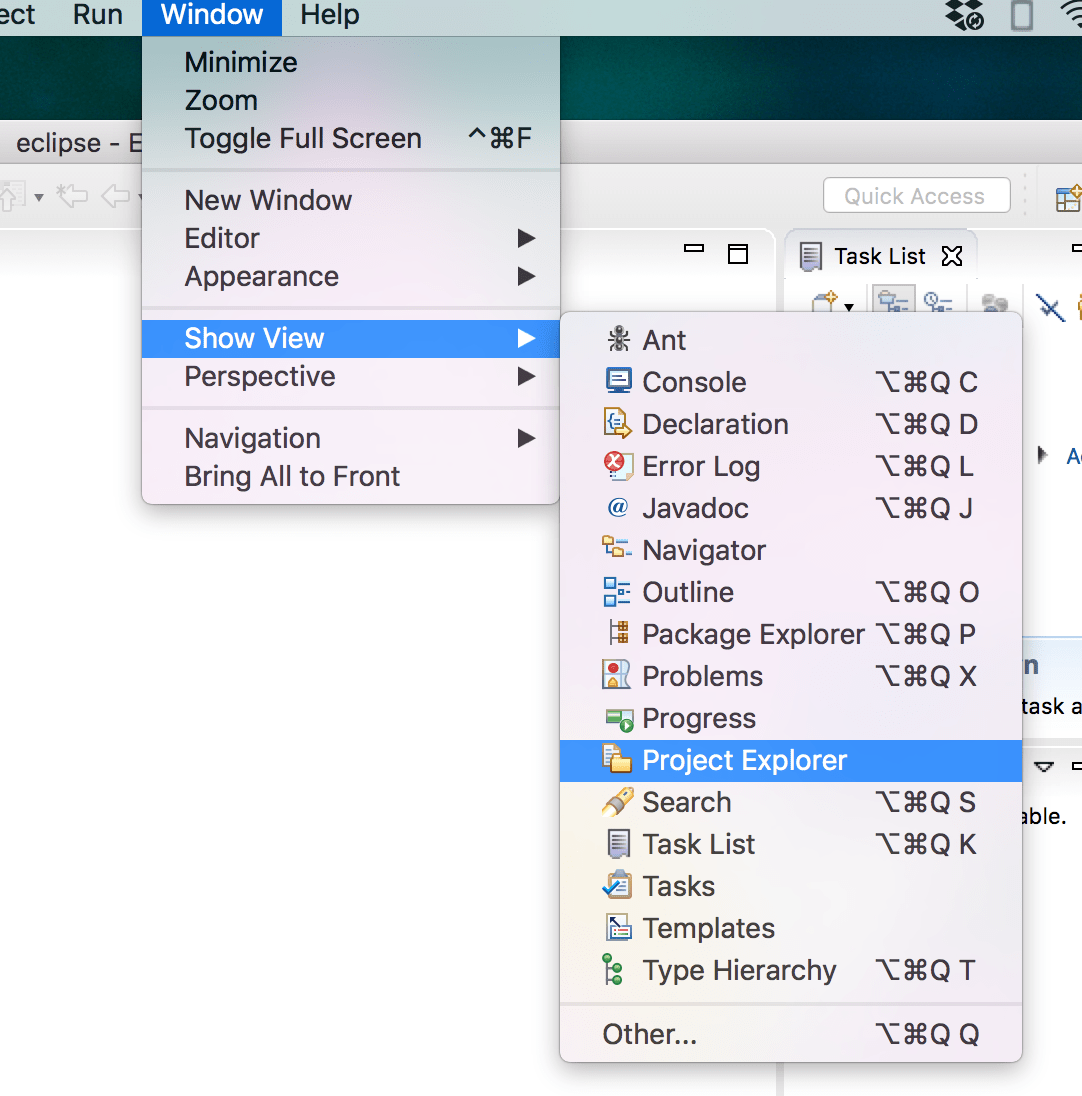Open the Project Explorer view
Image resolution: width=1082 pixels, height=1096 pixels.
(791, 760)
